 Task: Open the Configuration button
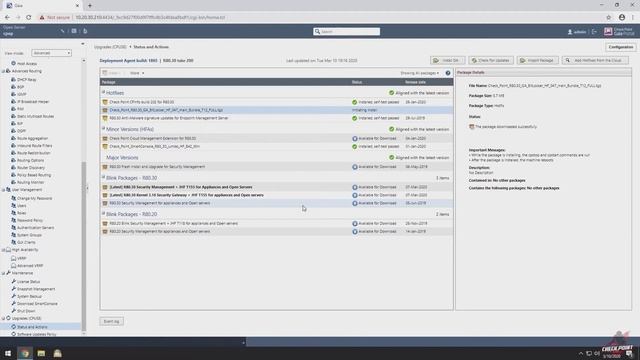(620, 47)
